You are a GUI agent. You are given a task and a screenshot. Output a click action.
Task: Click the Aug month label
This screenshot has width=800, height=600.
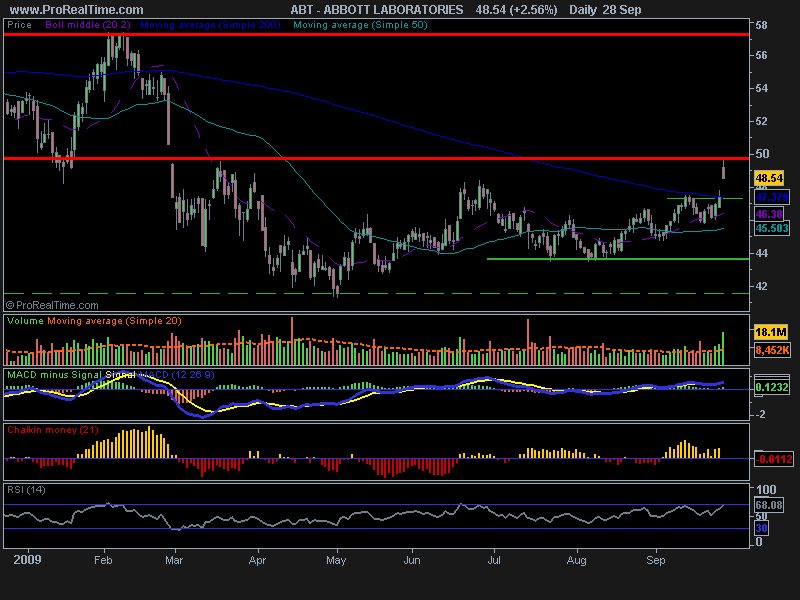577,560
